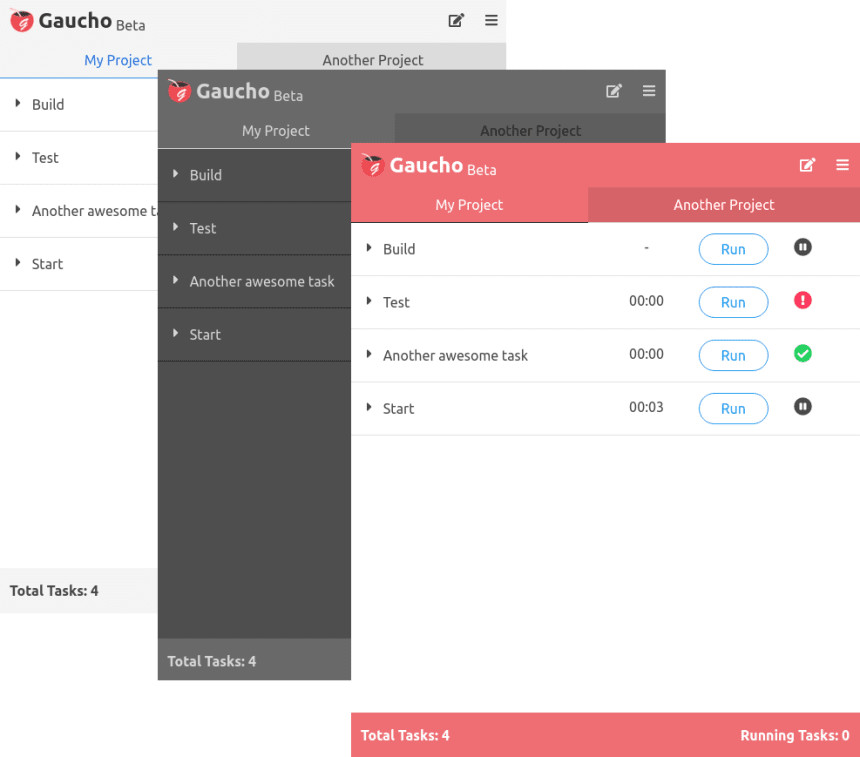Click Another awesome task name in the light window
The width and height of the screenshot is (860, 757).
[x=94, y=211]
